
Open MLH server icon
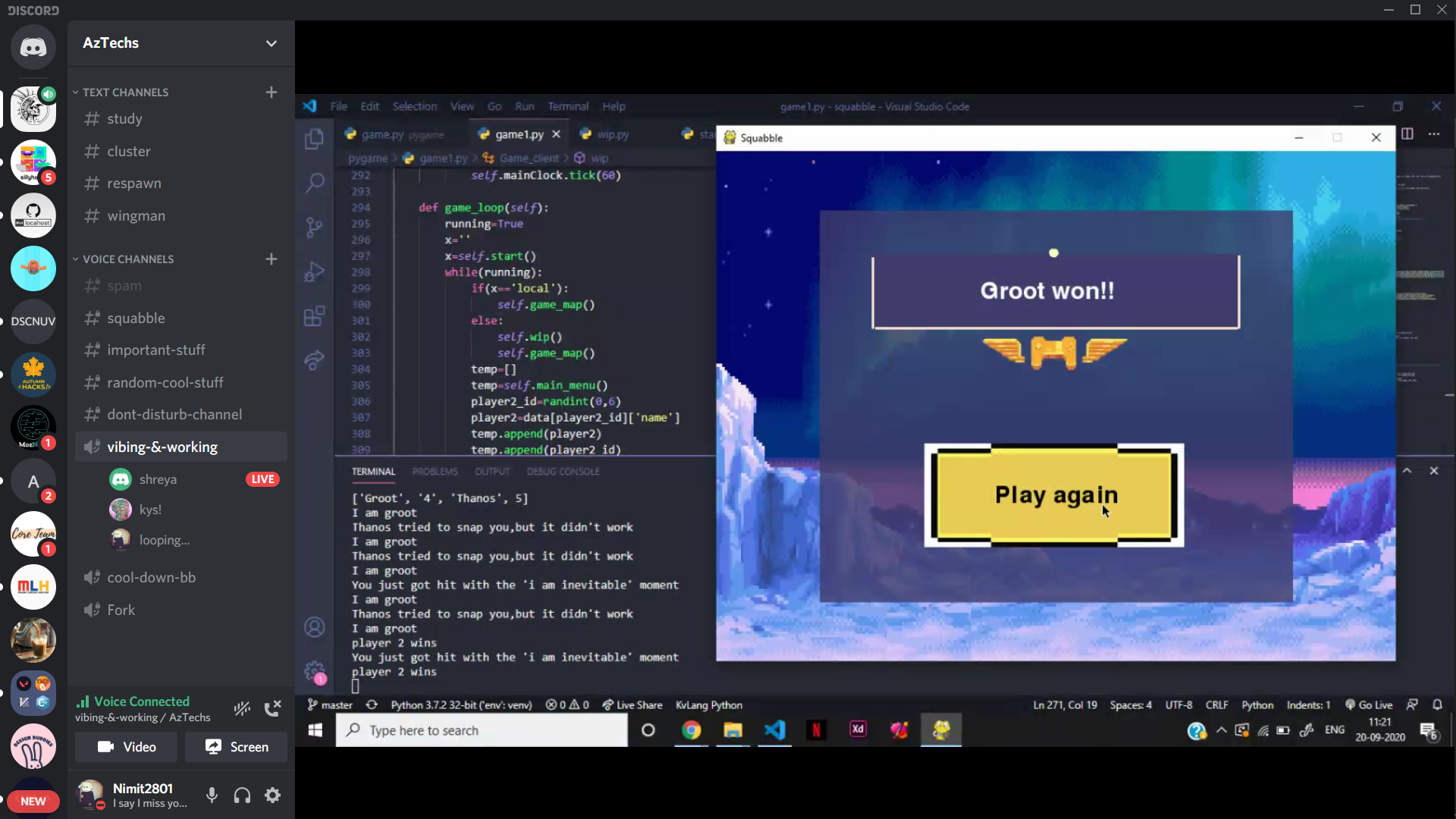pos(33,586)
